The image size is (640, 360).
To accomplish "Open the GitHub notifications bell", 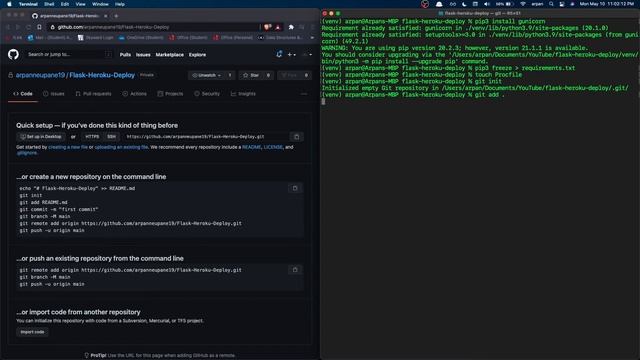I will click(x=279, y=54).
